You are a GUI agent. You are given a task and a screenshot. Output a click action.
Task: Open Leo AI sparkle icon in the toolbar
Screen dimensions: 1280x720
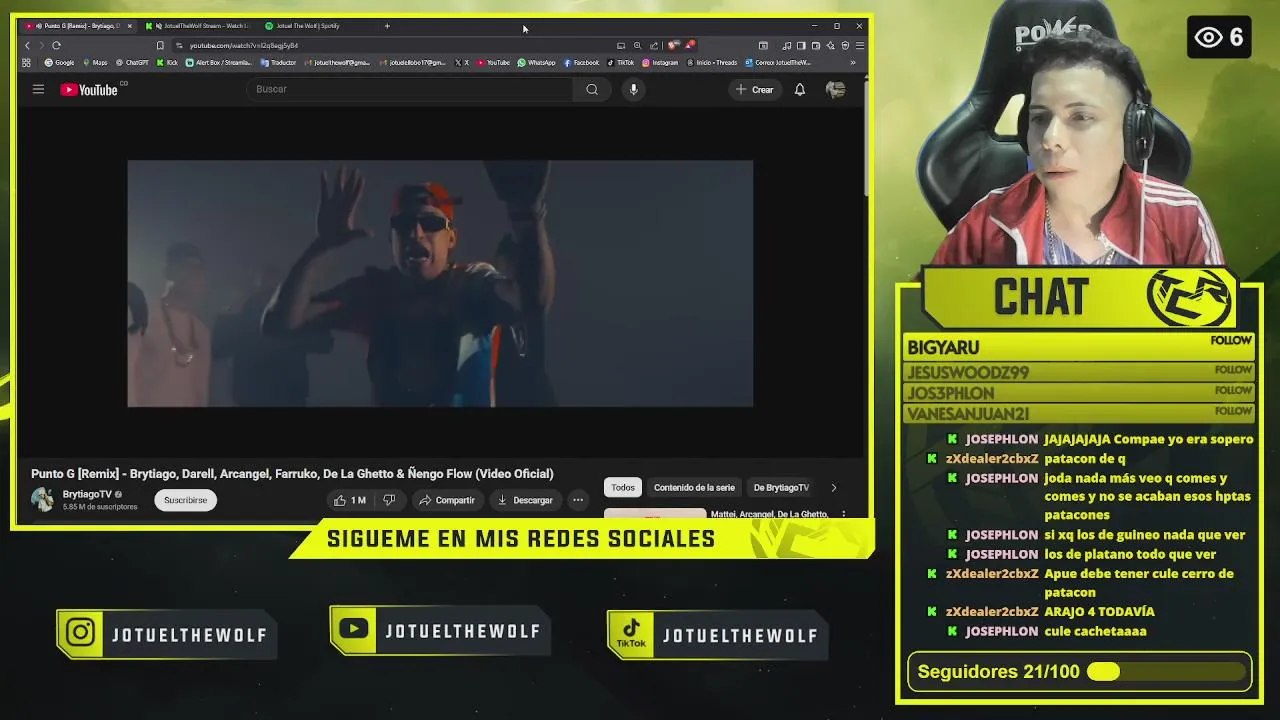[830, 46]
